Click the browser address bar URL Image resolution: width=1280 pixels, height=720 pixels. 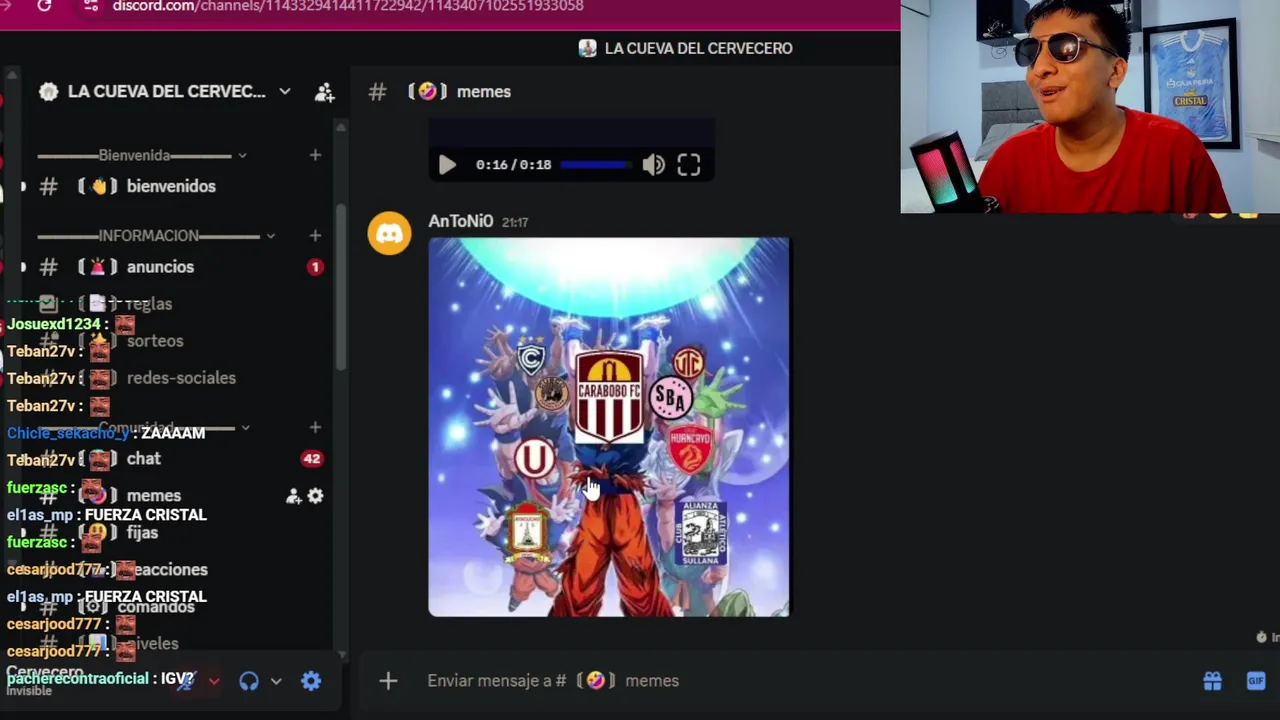(348, 6)
